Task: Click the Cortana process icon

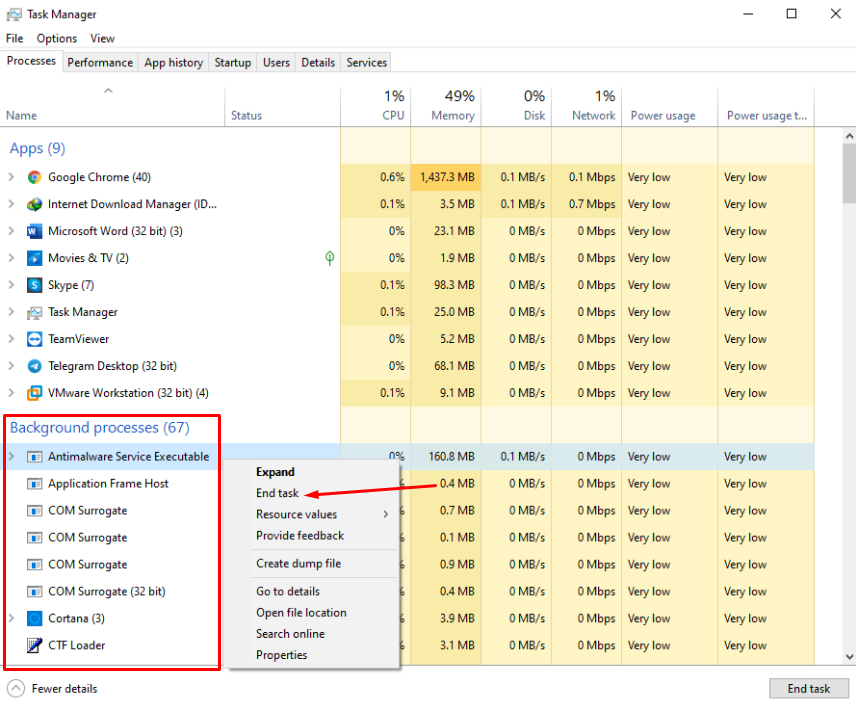Action: coord(35,618)
